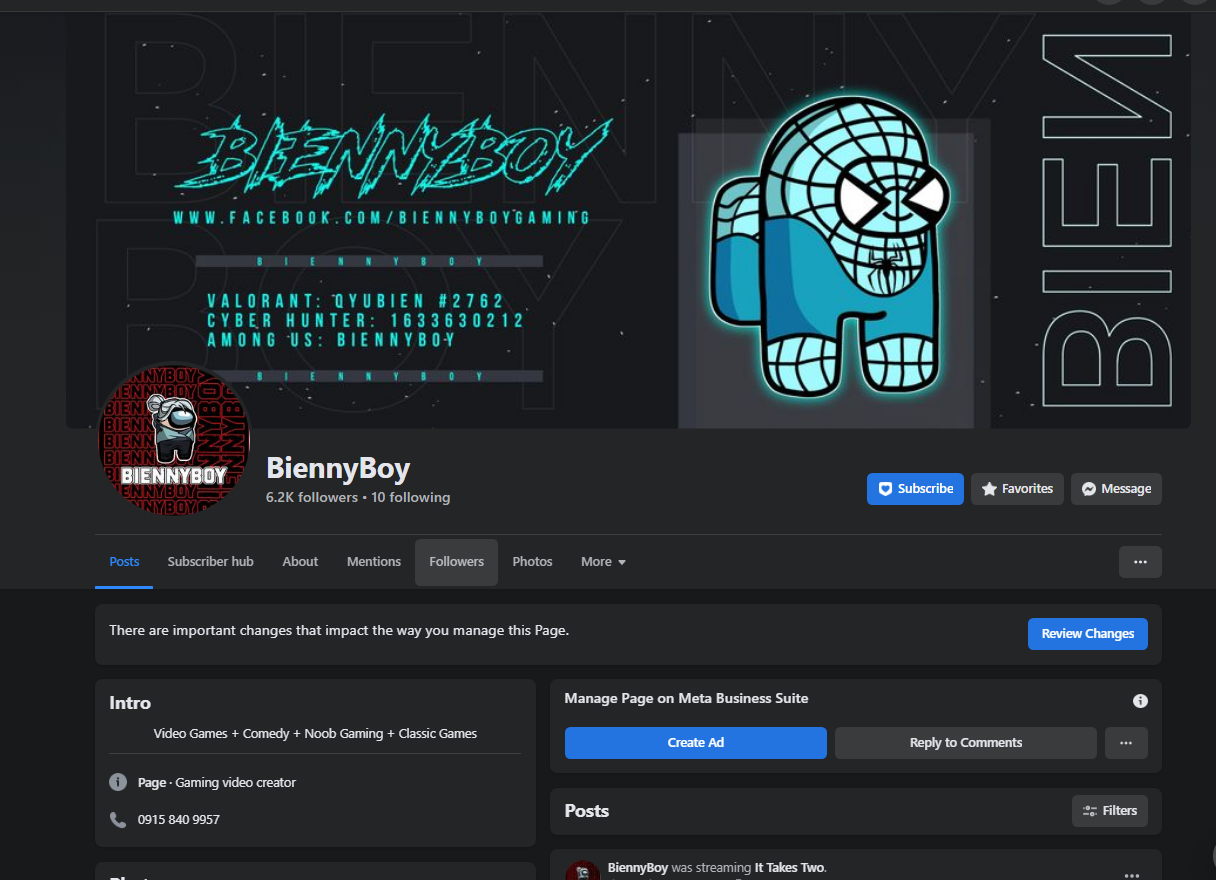The width and height of the screenshot is (1216, 880).
Task: Click the star icon in Favorites
Action: tap(989, 489)
